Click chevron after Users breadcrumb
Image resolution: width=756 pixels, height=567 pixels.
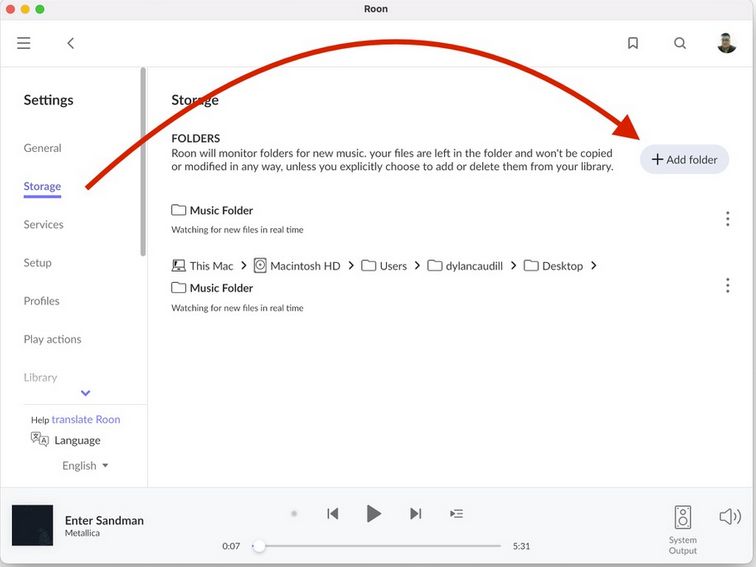417,266
